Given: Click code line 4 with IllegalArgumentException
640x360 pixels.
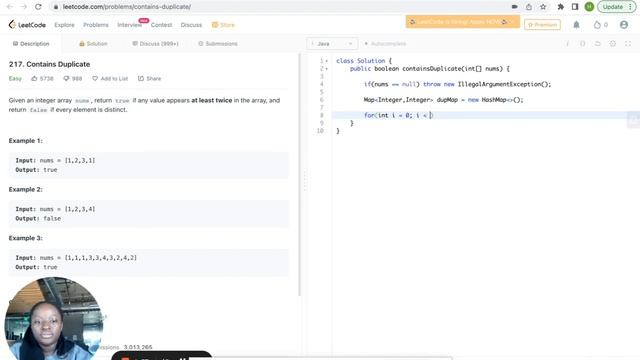Looking at the screenshot, I should coord(457,84).
